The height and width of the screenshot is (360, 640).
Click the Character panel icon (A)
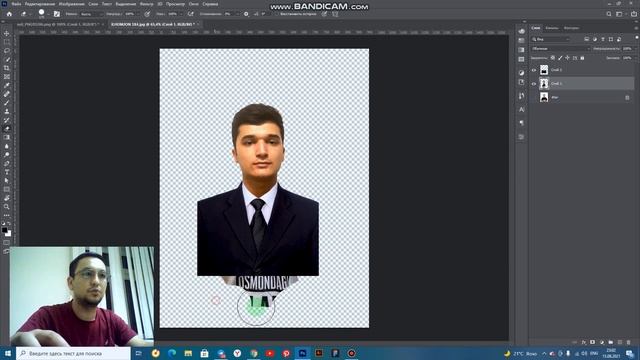coord(522,109)
